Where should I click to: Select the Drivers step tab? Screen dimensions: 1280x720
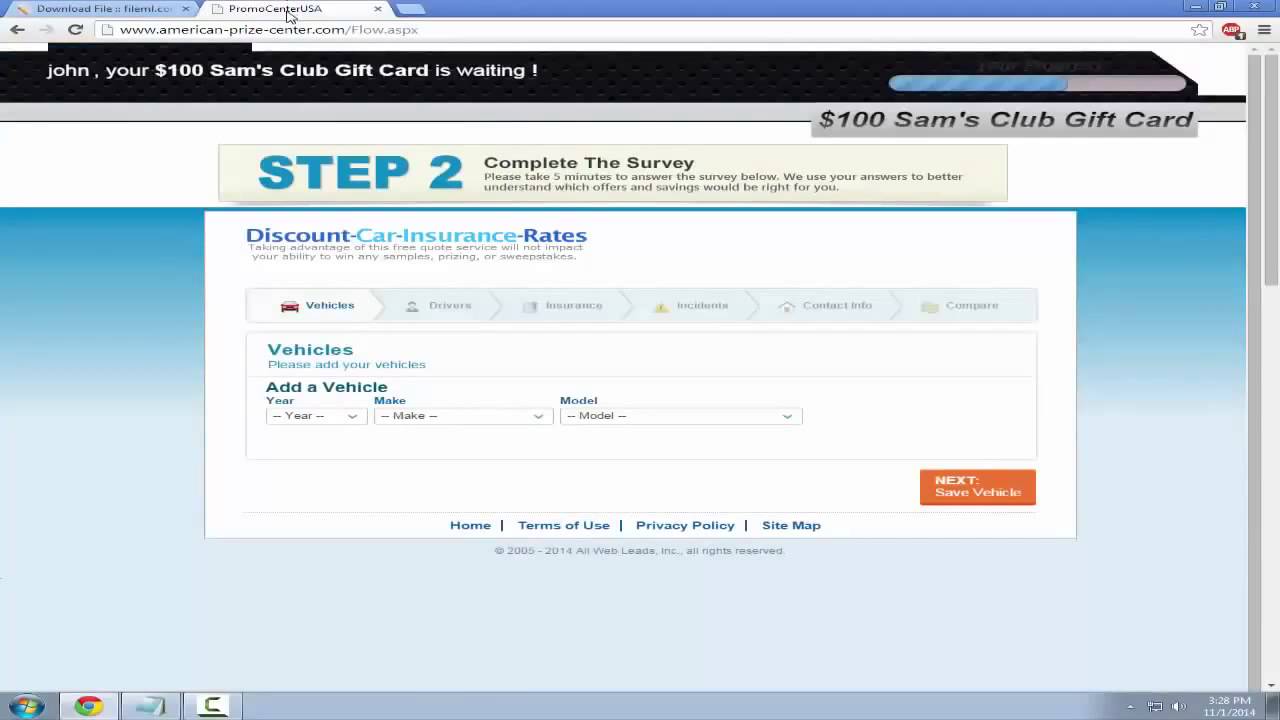438,306
